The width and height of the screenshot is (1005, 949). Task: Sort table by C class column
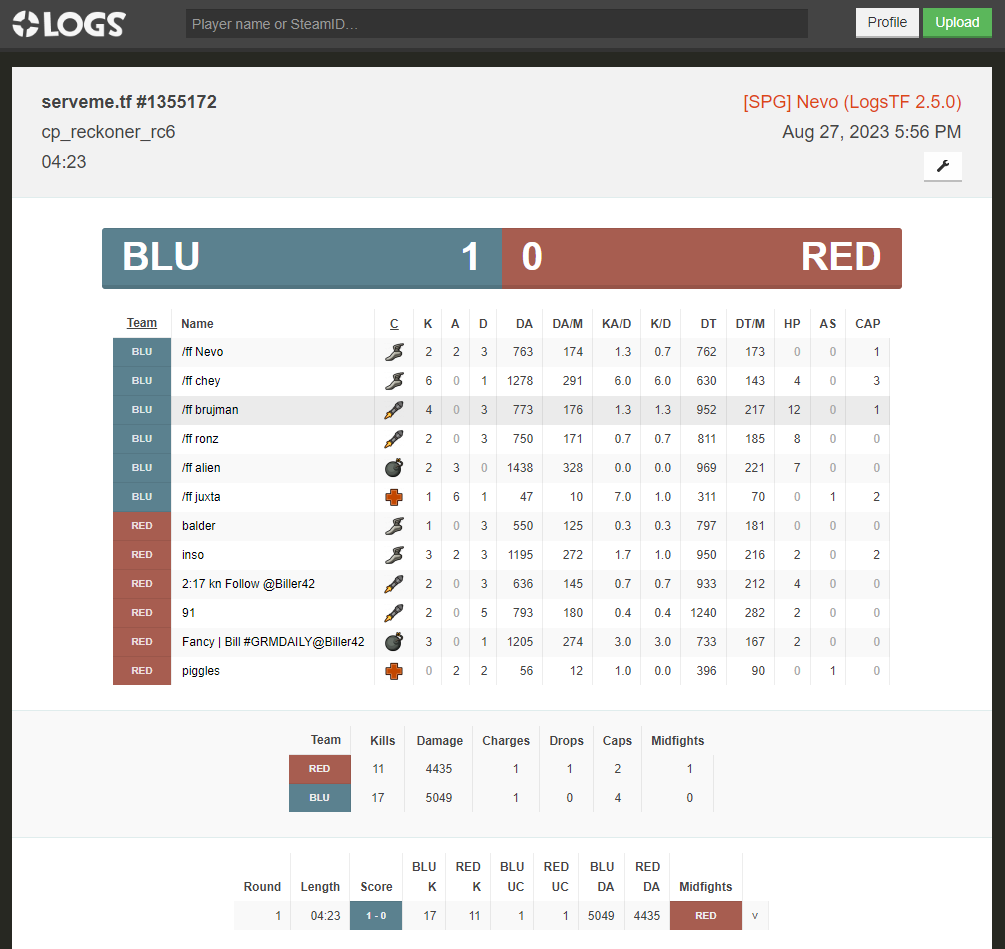(x=394, y=324)
